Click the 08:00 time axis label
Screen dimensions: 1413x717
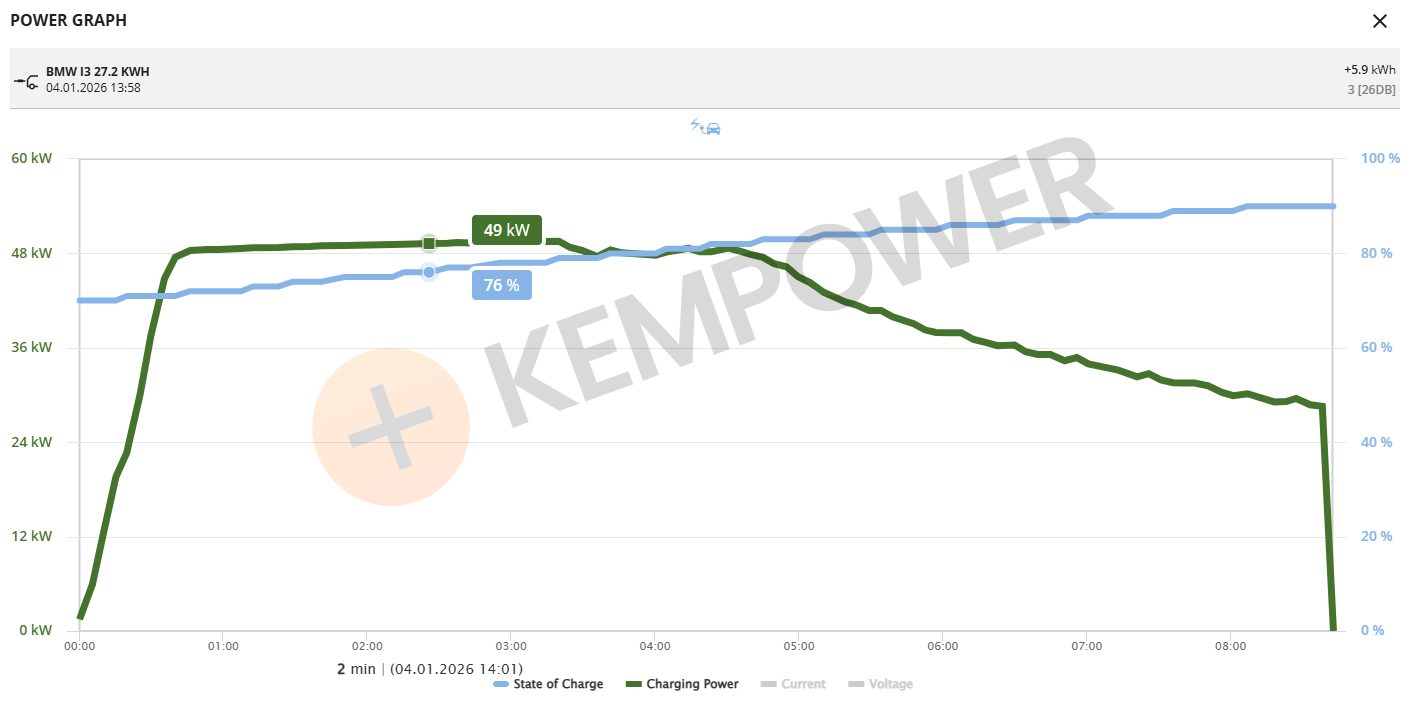point(1230,646)
